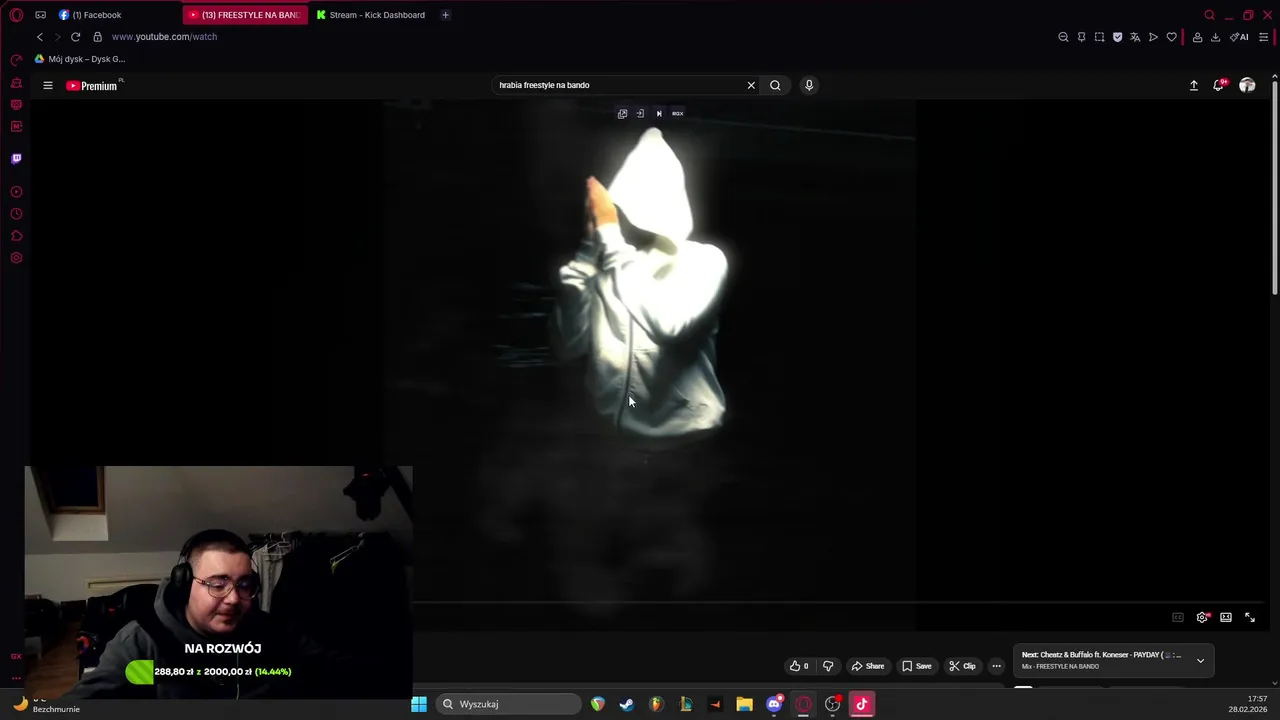Image resolution: width=1280 pixels, height=720 pixels.
Task: Save the video to a playlist
Action: click(917, 666)
